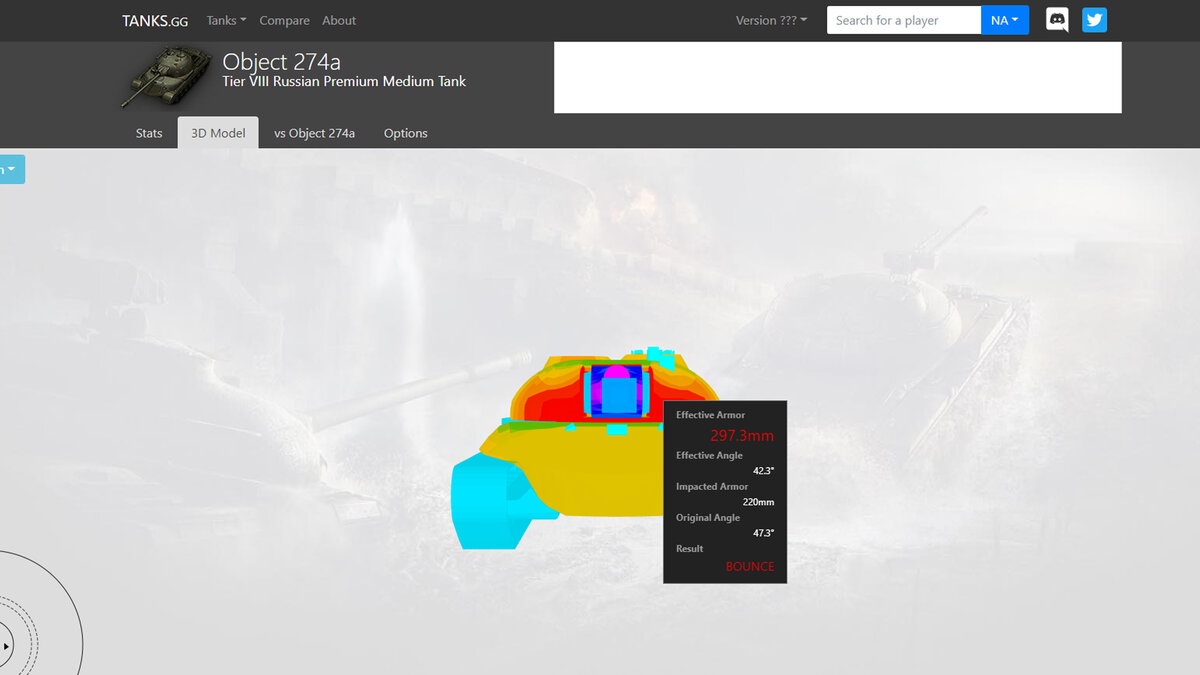Open the Twitter icon link
1200x675 pixels.
1094,20
